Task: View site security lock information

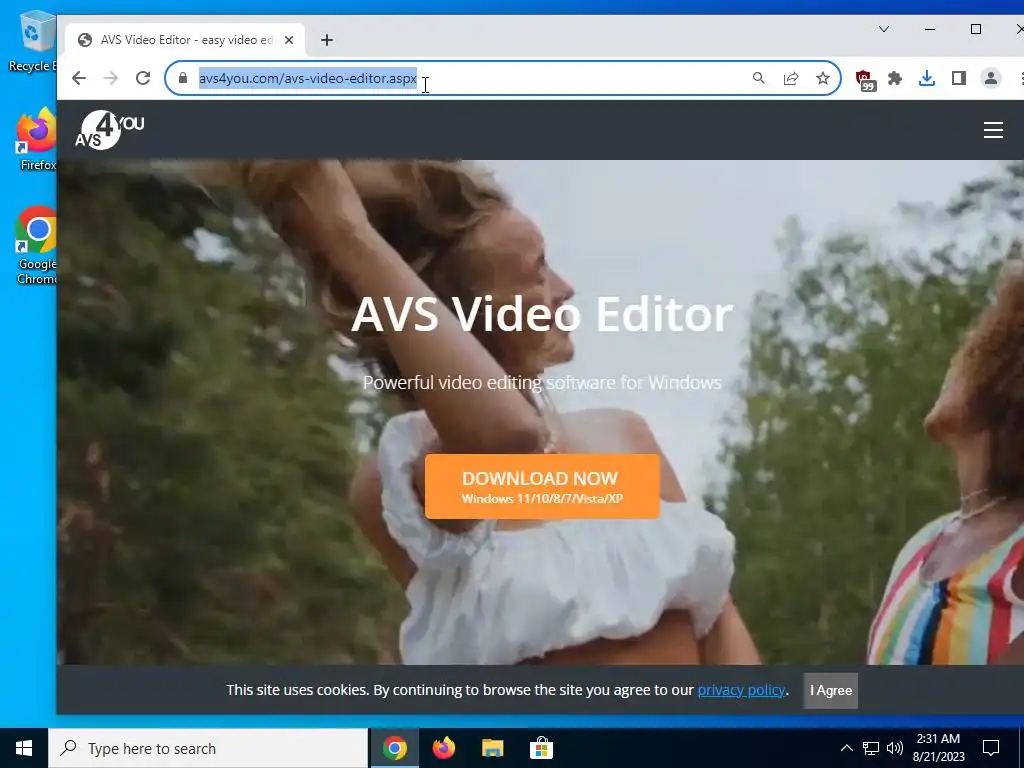Action: [183, 78]
